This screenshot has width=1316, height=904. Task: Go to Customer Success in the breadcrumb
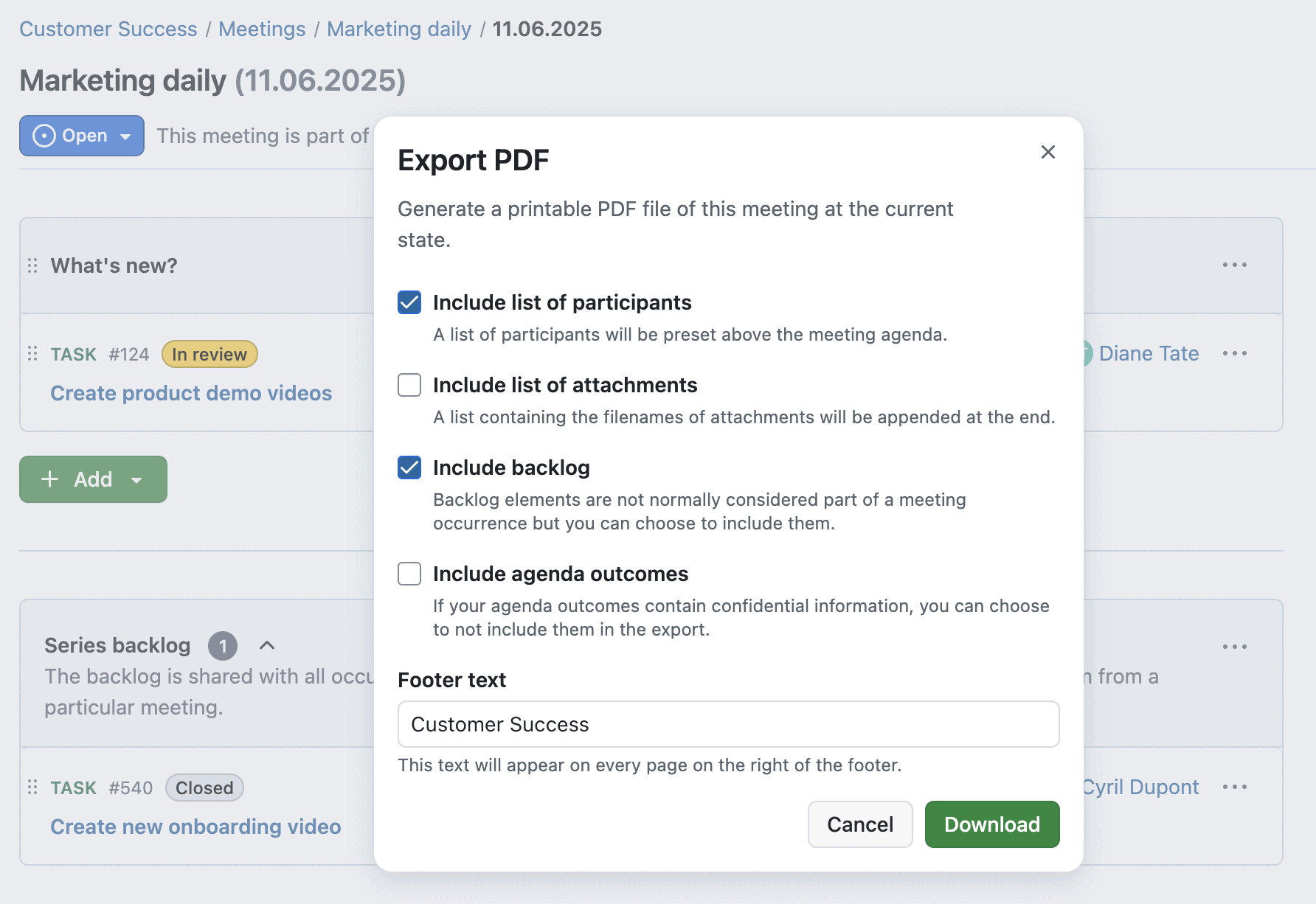tap(108, 29)
